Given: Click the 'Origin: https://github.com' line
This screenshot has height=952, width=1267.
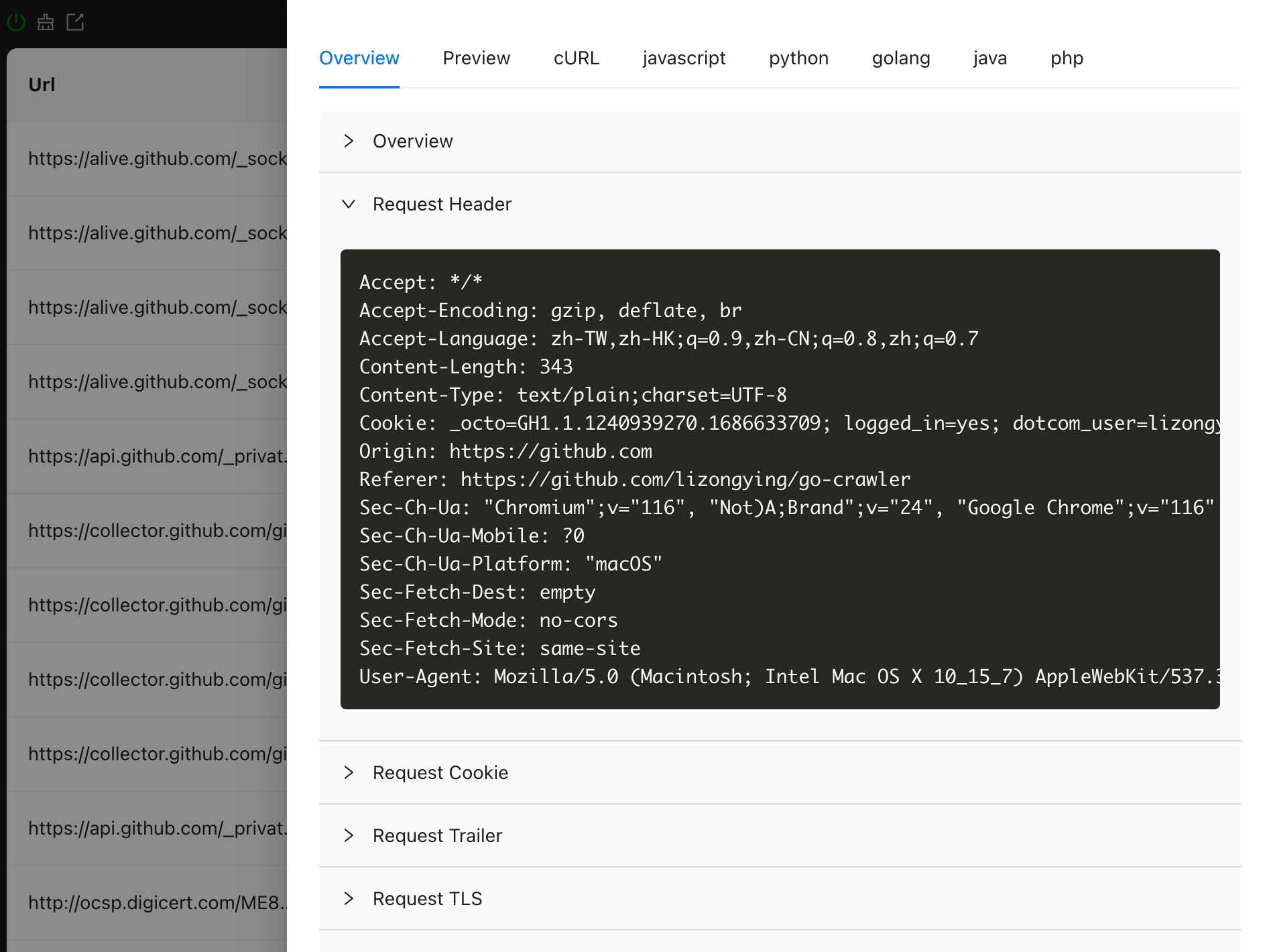Looking at the screenshot, I should tap(505, 451).
